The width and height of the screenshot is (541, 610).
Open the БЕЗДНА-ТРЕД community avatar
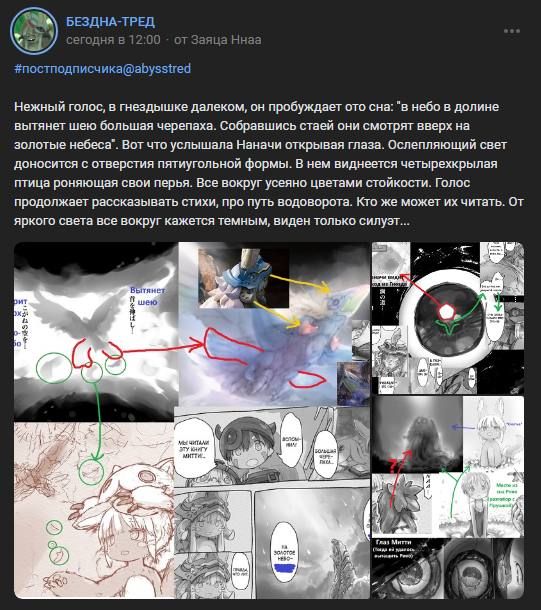point(34,31)
